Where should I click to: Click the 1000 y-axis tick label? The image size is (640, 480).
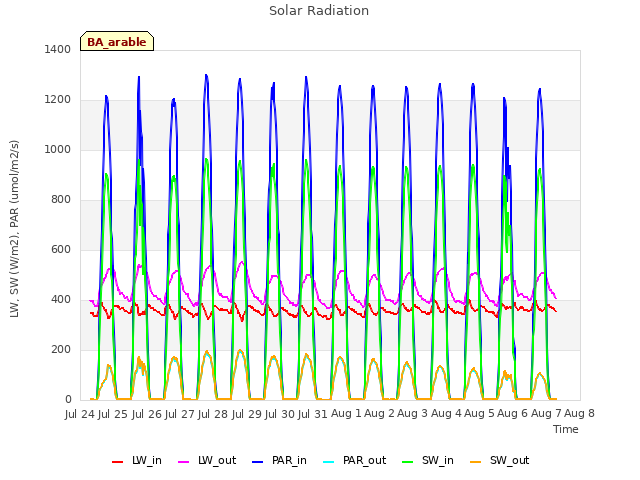tap(58, 149)
